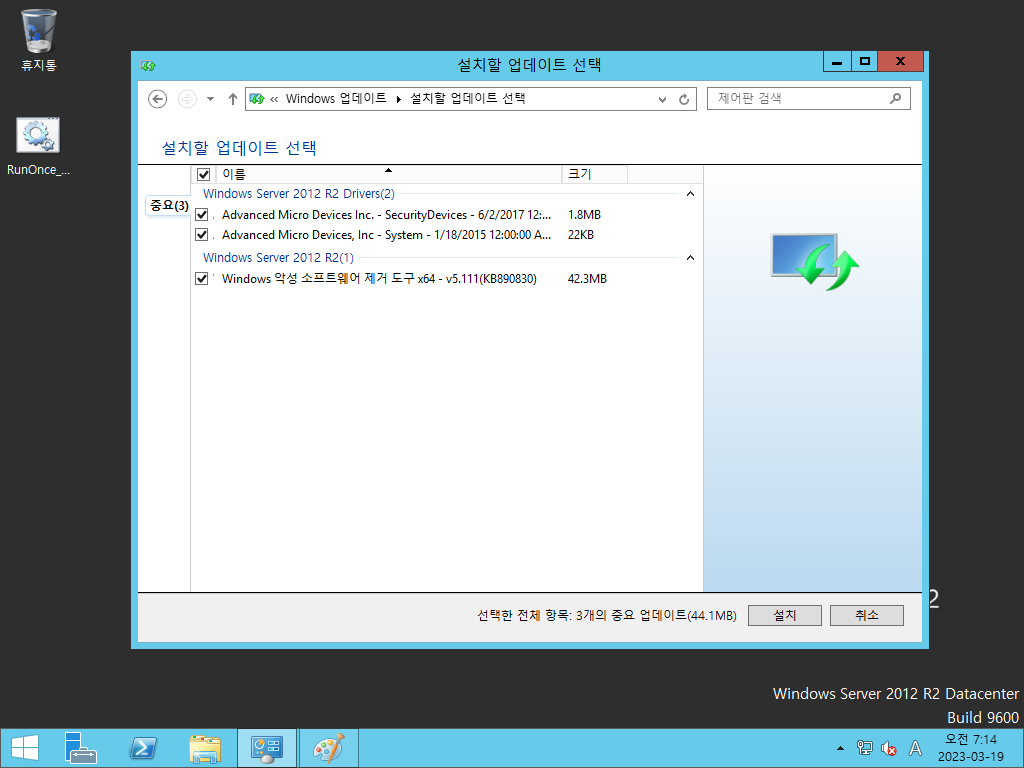Uncheck AMD System driver update

202,234
